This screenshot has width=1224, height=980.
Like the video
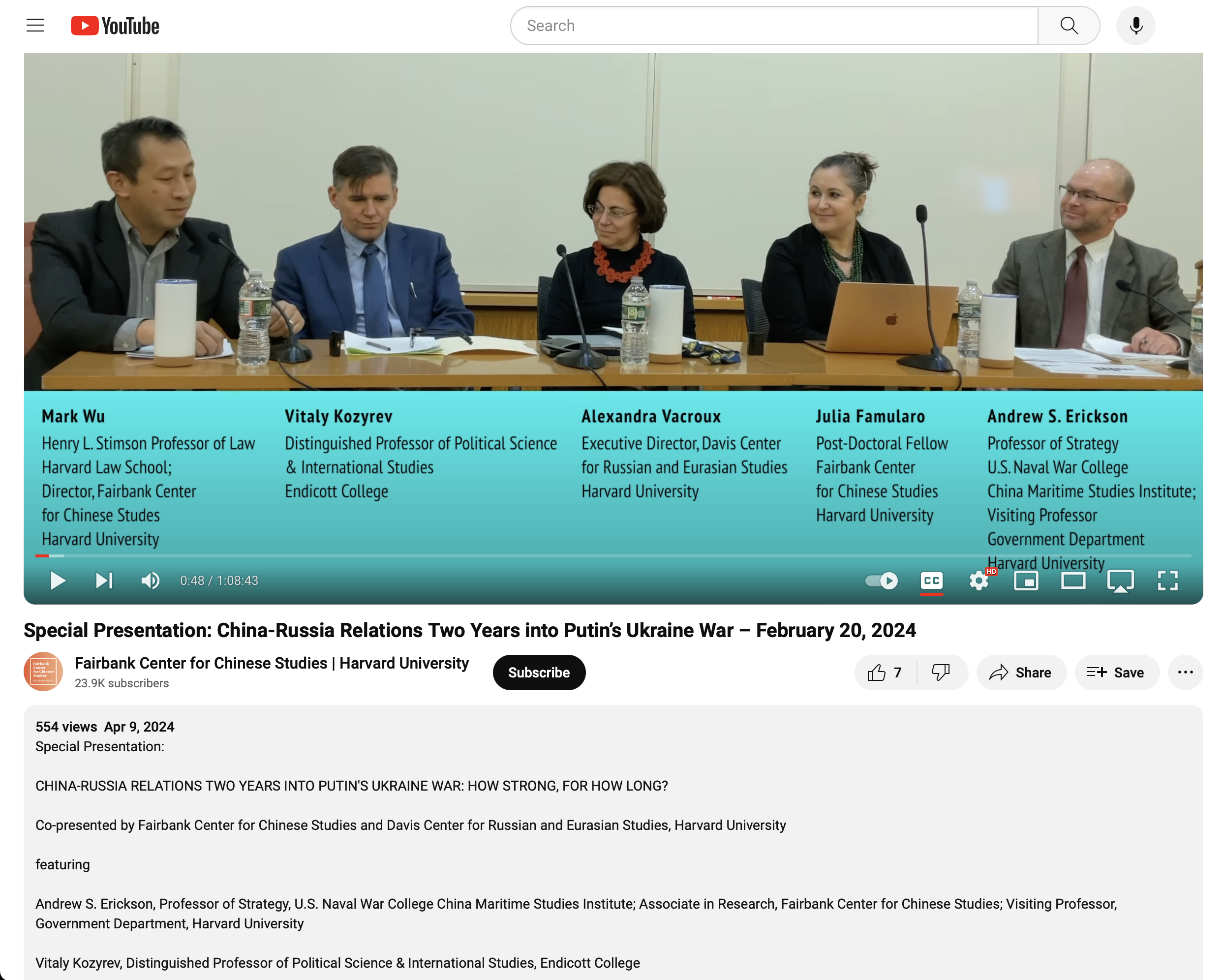tap(885, 672)
